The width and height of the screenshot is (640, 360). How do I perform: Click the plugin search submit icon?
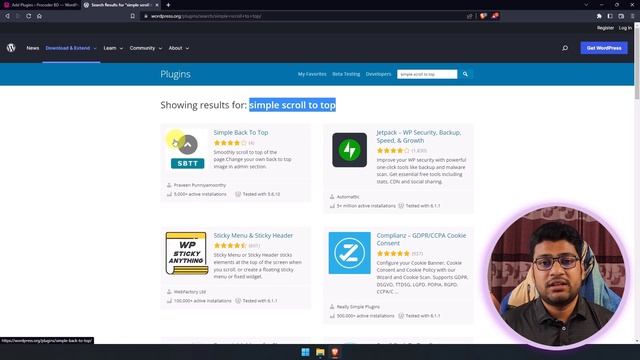pyautogui.click(x=465, y=74)
